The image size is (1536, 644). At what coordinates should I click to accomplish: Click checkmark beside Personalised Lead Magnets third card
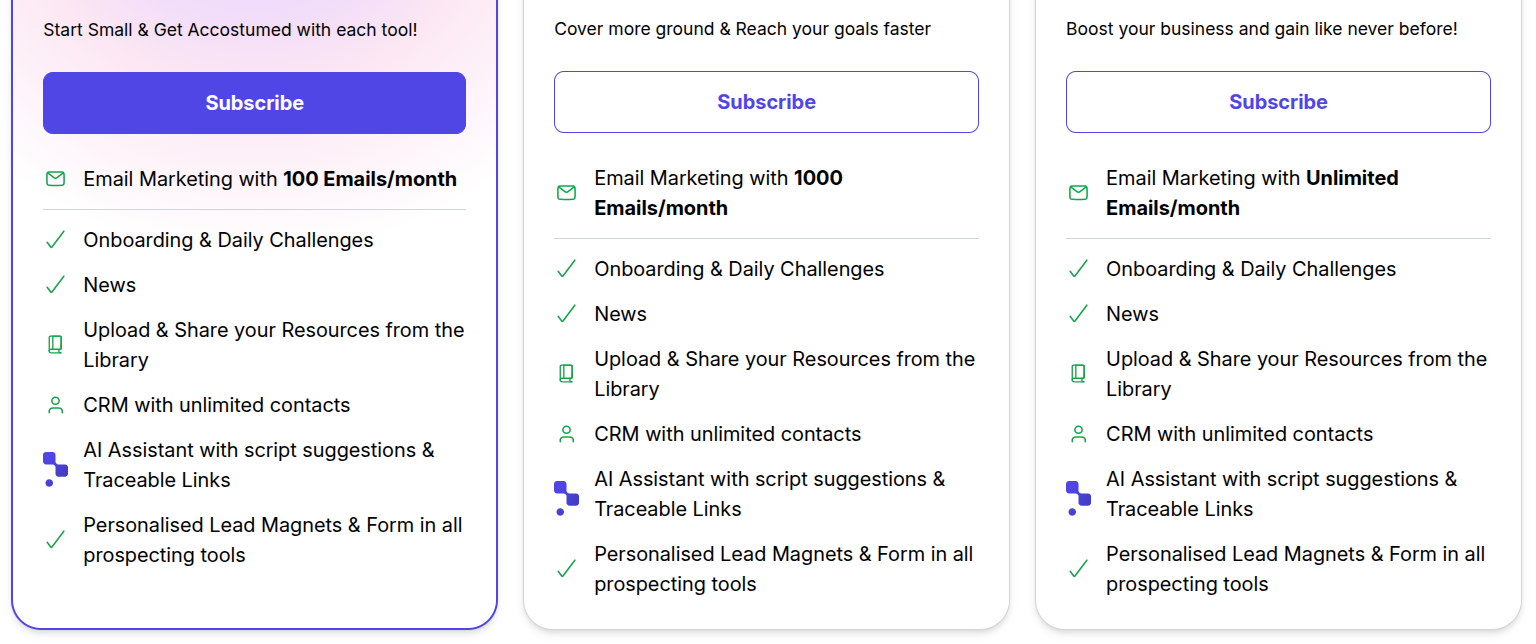tap(1078, 569)
